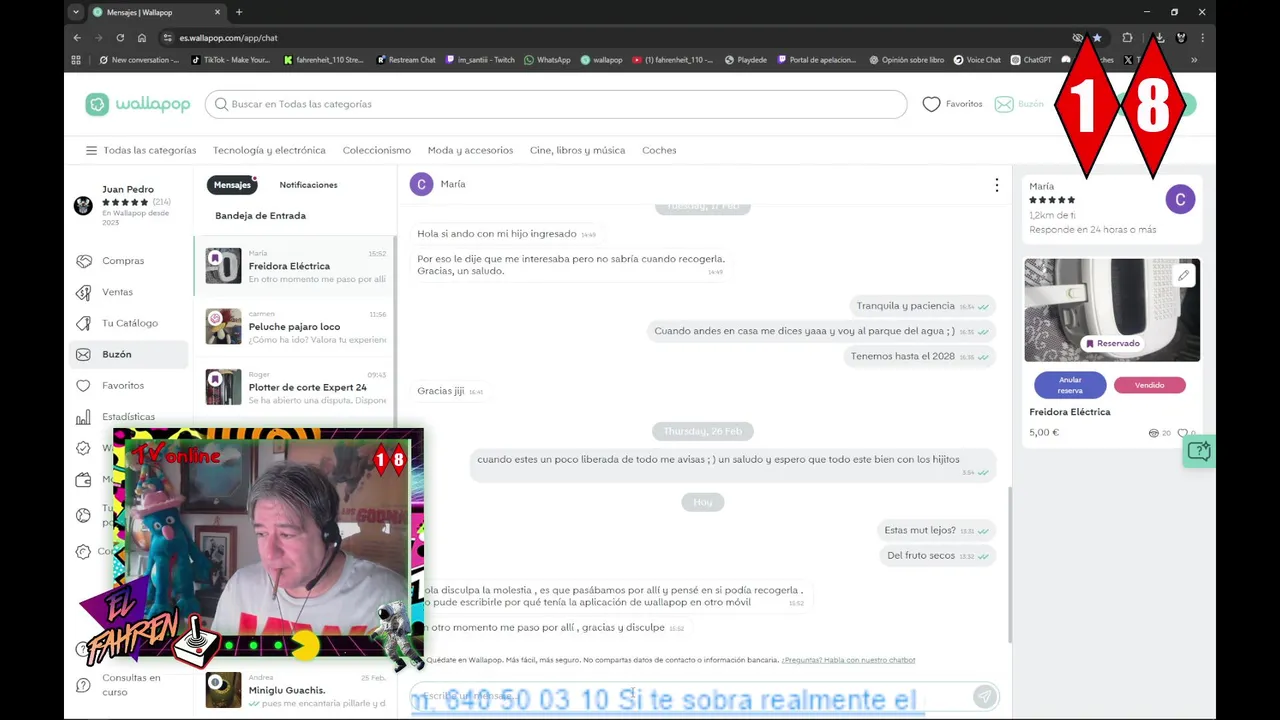Open the Ventas price tag icon

point(84,292)
